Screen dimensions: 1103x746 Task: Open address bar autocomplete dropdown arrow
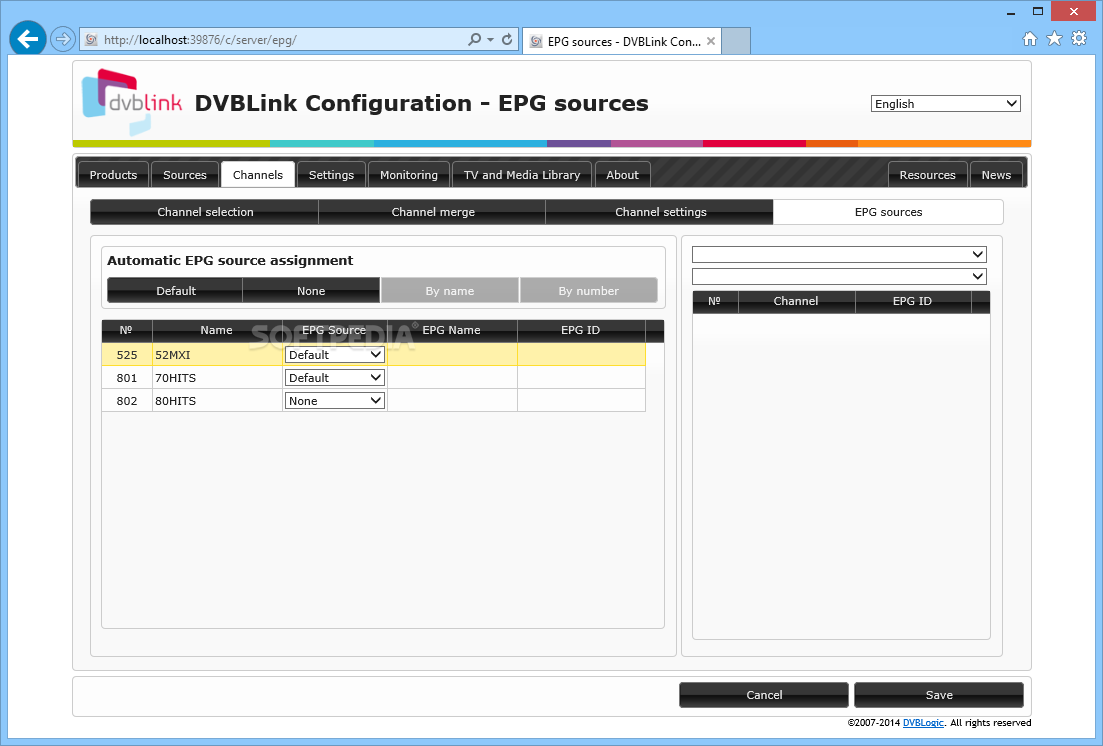pyautogui.click(x=490, y=39)
